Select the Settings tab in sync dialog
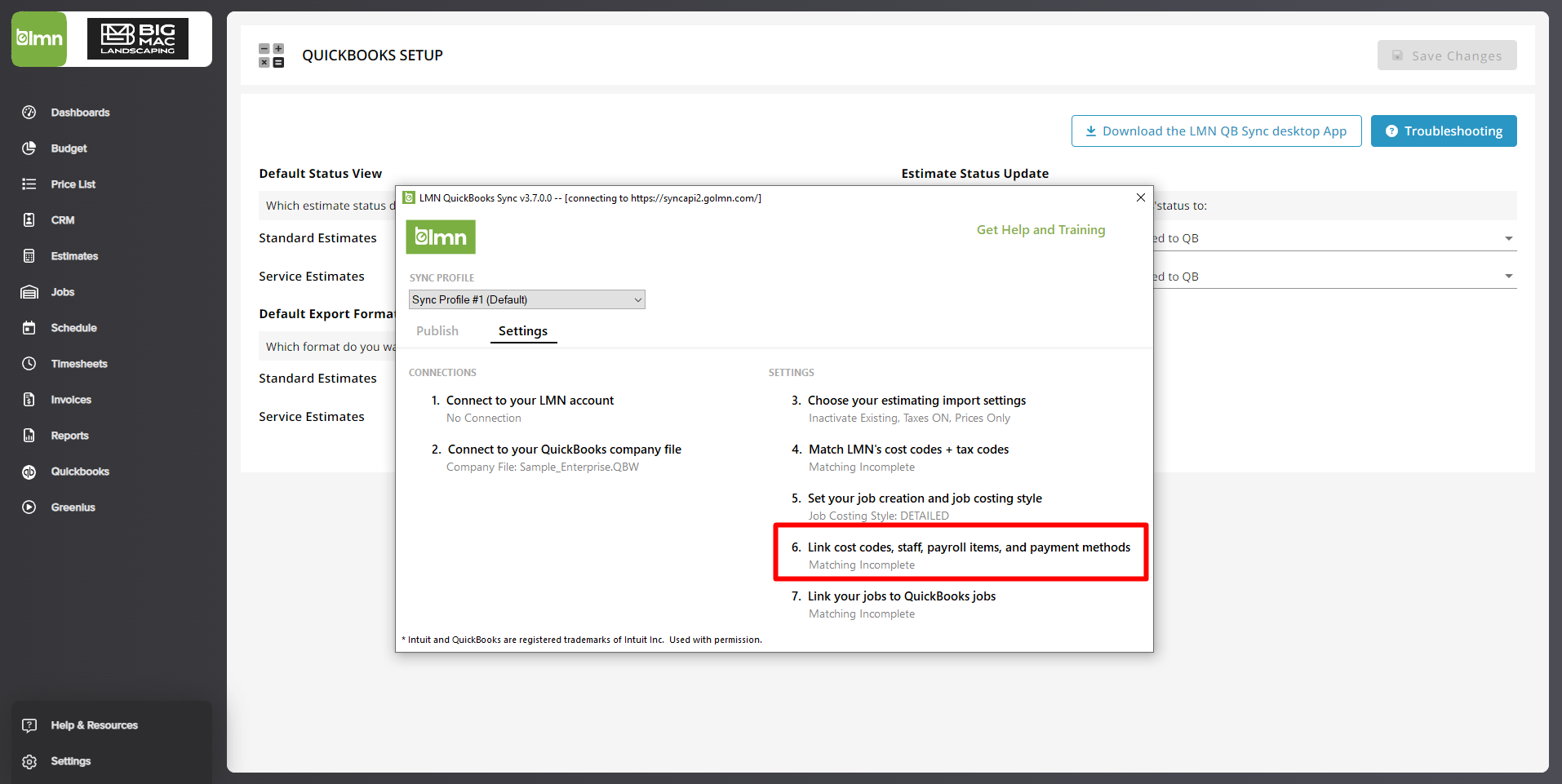 (x=523, y=331)
